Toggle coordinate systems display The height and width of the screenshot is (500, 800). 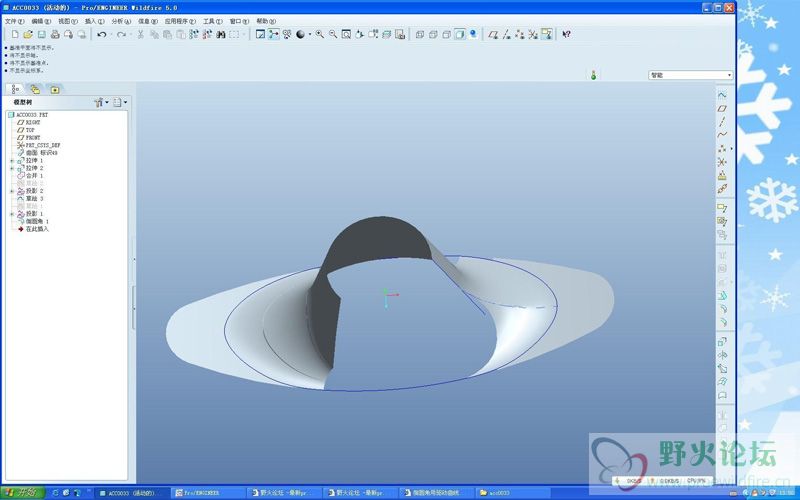pyautogui.click(x=533, y=34)
